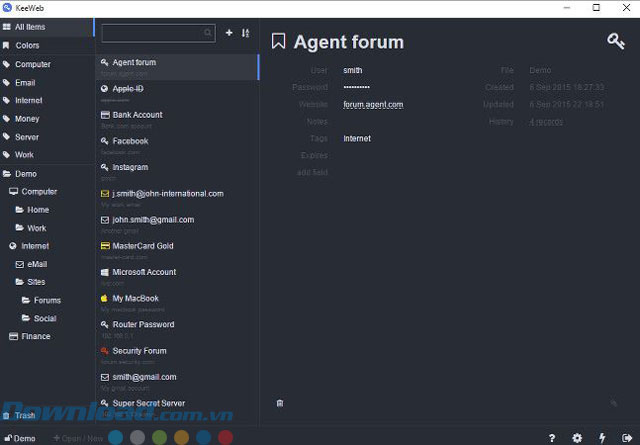Open the 4 records history link
This screenshot has height=445, width=640.
click(x=546, y=122)
